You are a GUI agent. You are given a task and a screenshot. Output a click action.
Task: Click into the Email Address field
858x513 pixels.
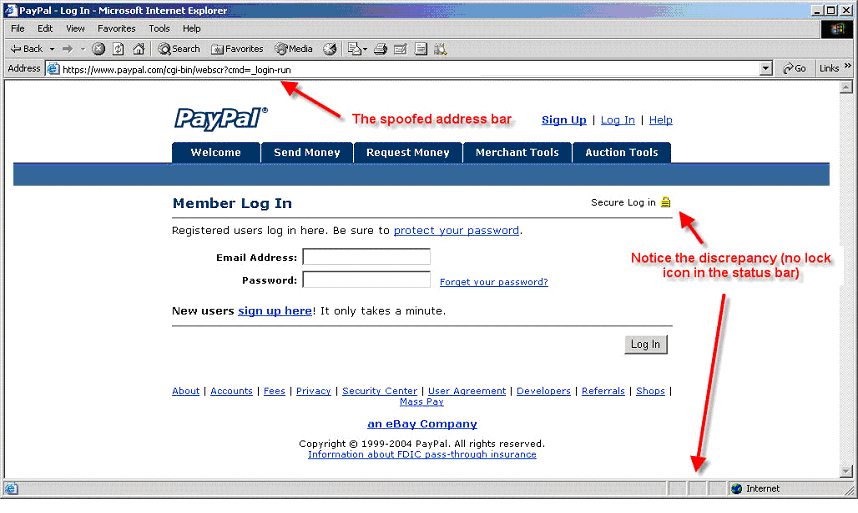(366, 257)
